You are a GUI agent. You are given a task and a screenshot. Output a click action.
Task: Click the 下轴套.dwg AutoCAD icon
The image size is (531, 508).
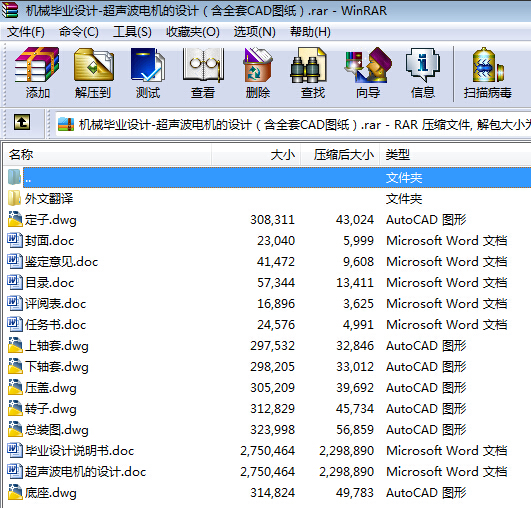pos(15,366)
